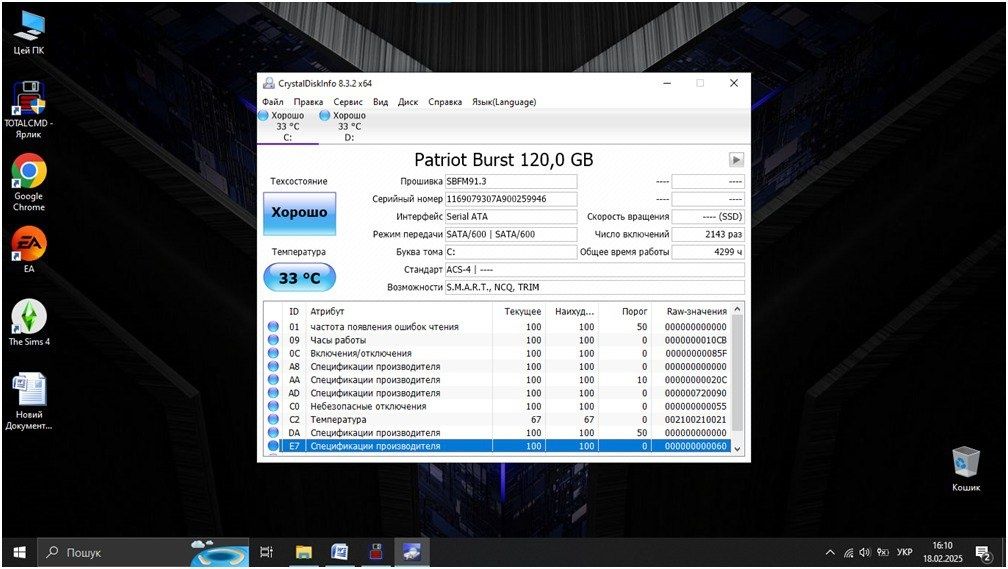Click scroll down arrow of attribute list
The height and width of the screenshot is (569, 1008).
(x=737, y=448)
